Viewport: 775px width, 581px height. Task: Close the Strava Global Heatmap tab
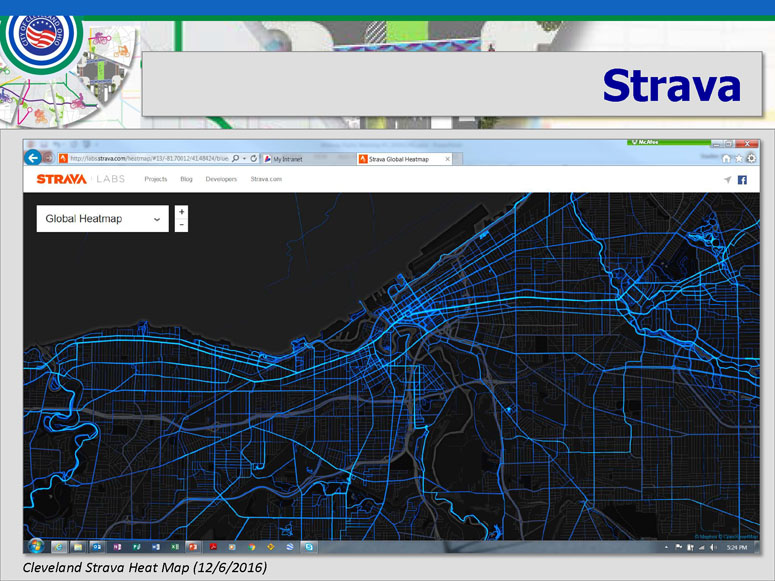click(x=447, y=159)
